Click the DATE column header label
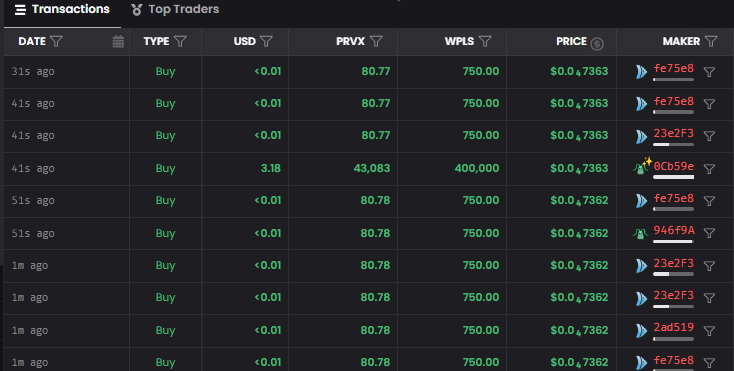The width and height of the screenshot is (734, 371). [32, 41]
